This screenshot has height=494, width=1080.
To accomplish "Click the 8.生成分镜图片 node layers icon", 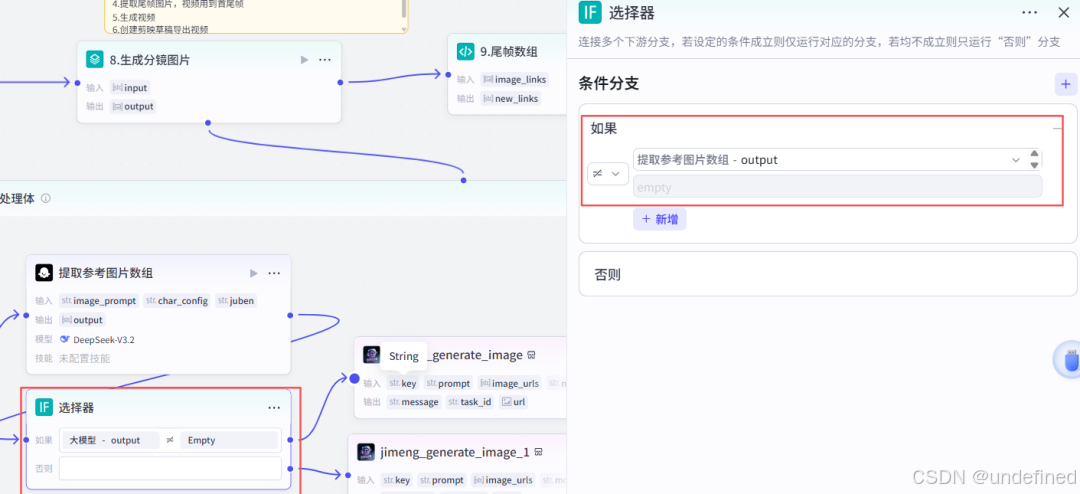I will [x=94, y=59].
